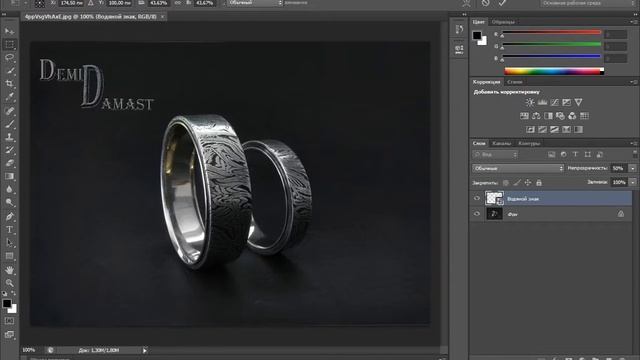Select the Rectangle shape tool
The height and width of the screenshot is (360, 640).
click(x=9, y=256)
